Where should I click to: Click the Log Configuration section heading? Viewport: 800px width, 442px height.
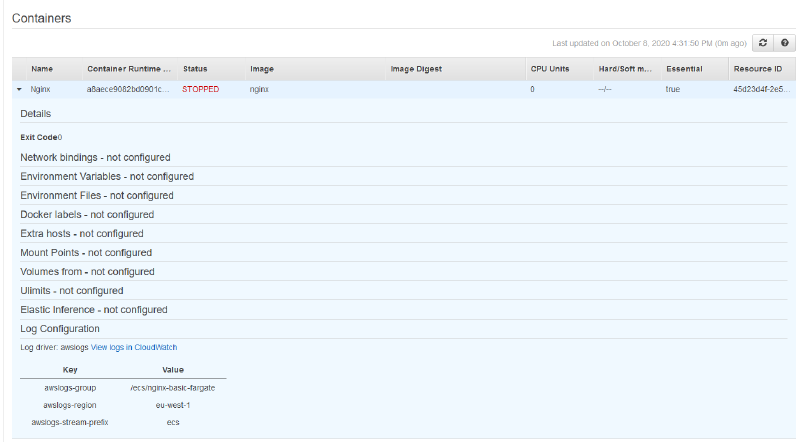click(60, 329)
